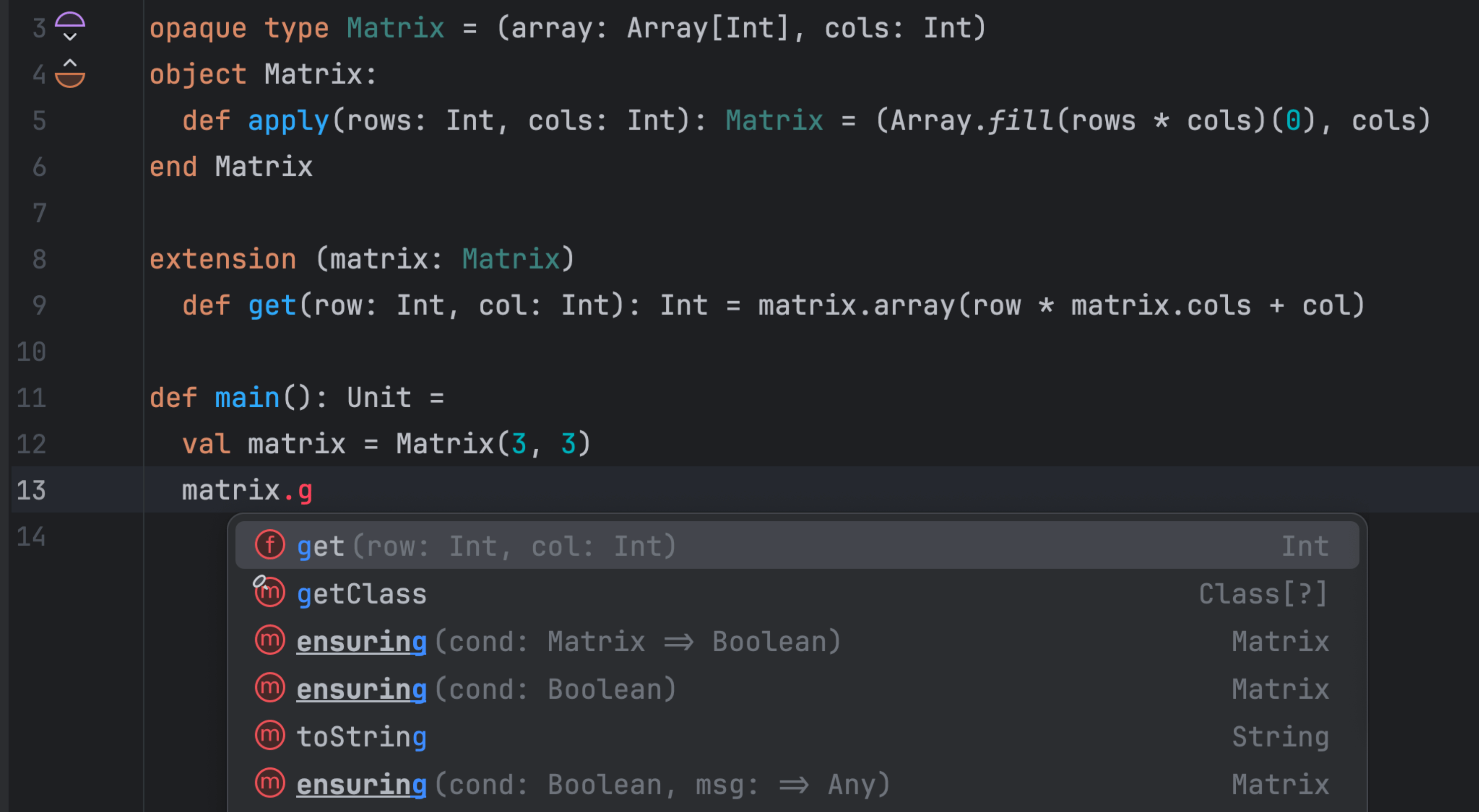
Task: Click the icon beside ensuring(cond: Boolean)
Action: click(270, 688)
